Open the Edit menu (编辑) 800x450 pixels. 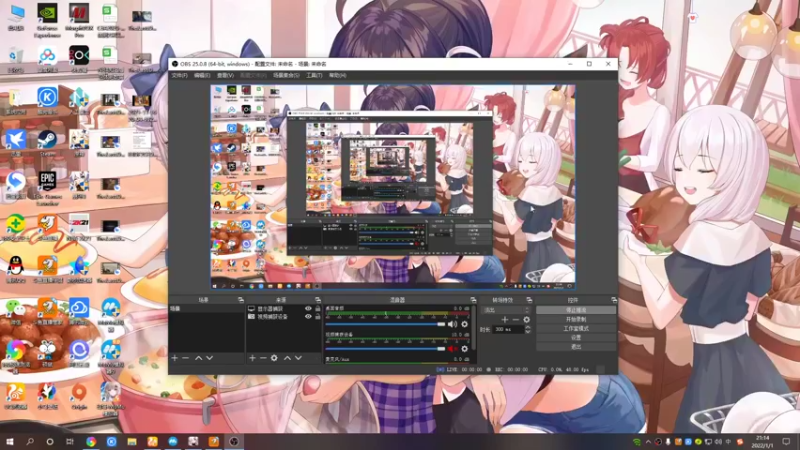coord(202,76)
